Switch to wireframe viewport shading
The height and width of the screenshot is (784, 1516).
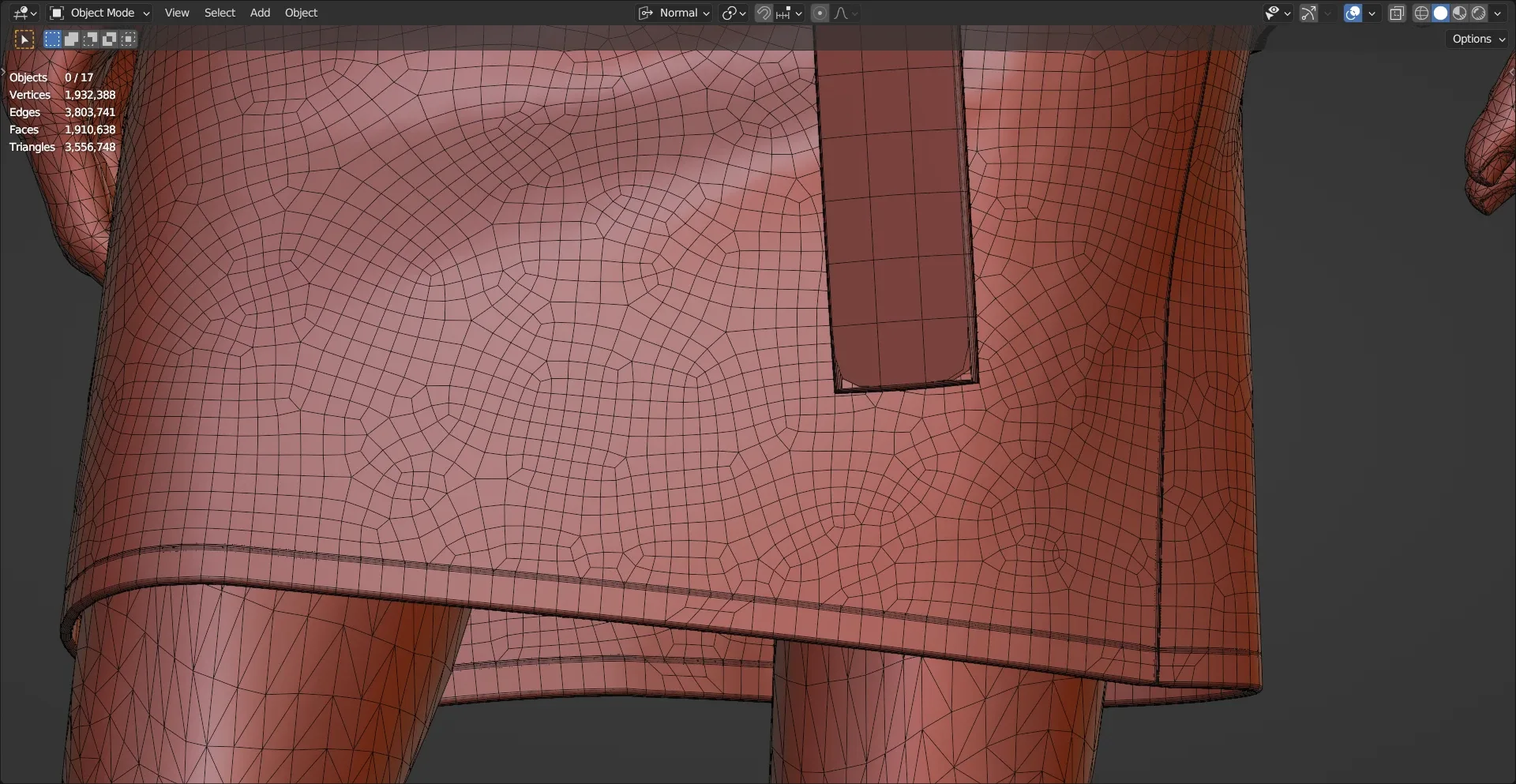pyautogui.click(x=1421, y=13)
